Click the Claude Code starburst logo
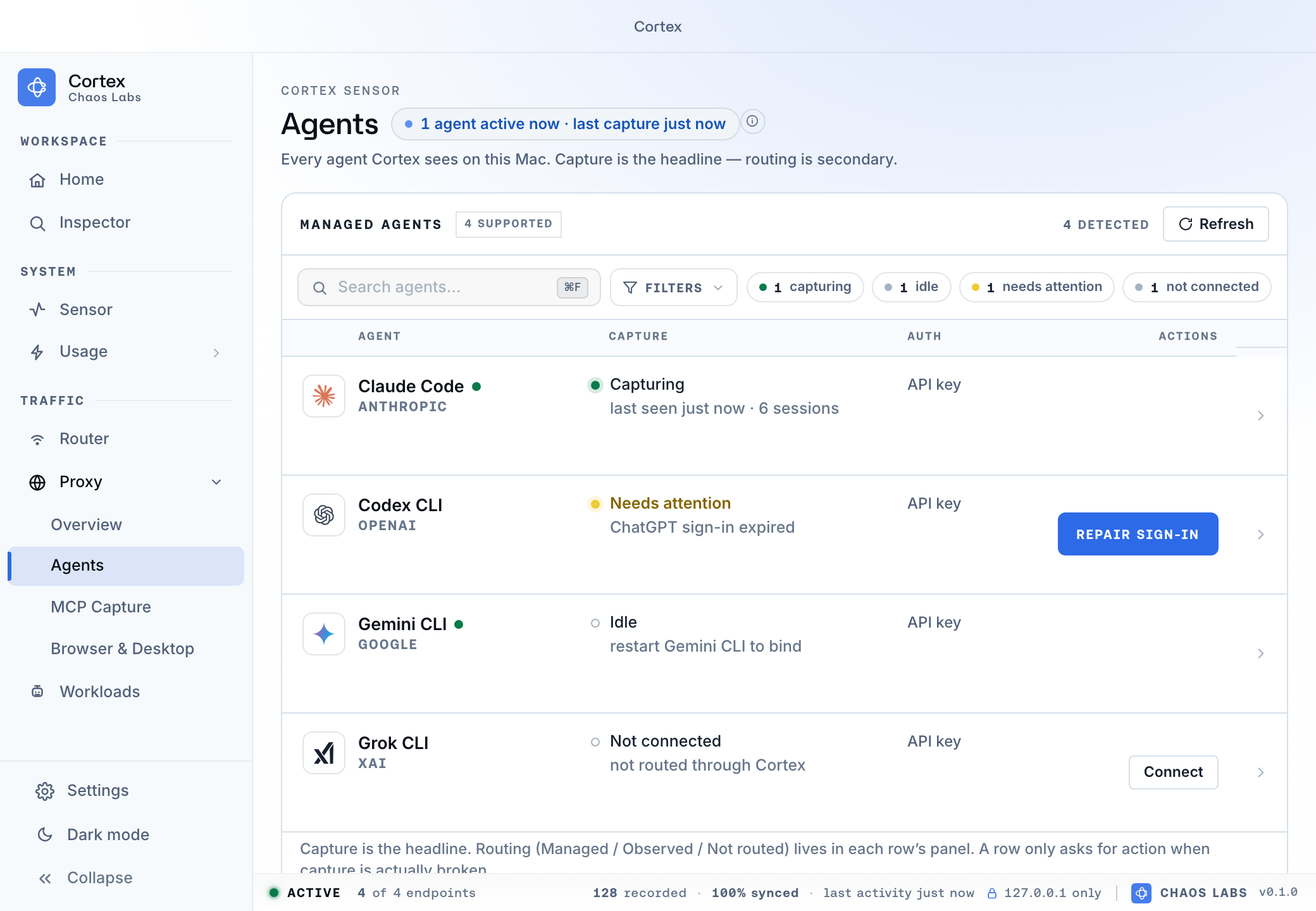The width and height of the screenshot is (1316, 911). coord(324,396)
